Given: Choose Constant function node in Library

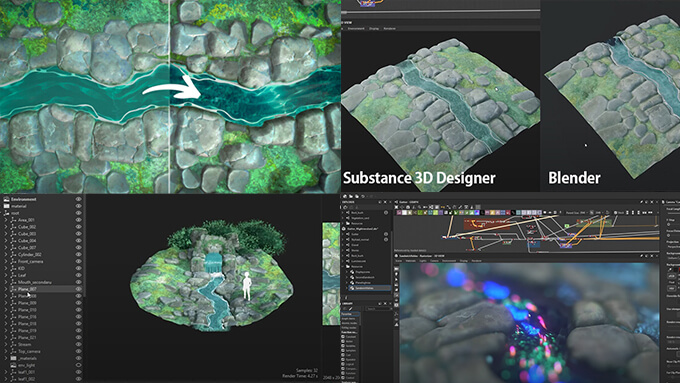Looking at the screenshot, I should pos(350,337).
